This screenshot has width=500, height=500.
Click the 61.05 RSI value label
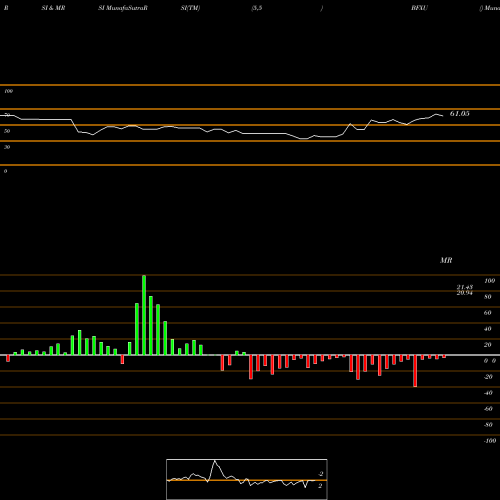[459, 114]
